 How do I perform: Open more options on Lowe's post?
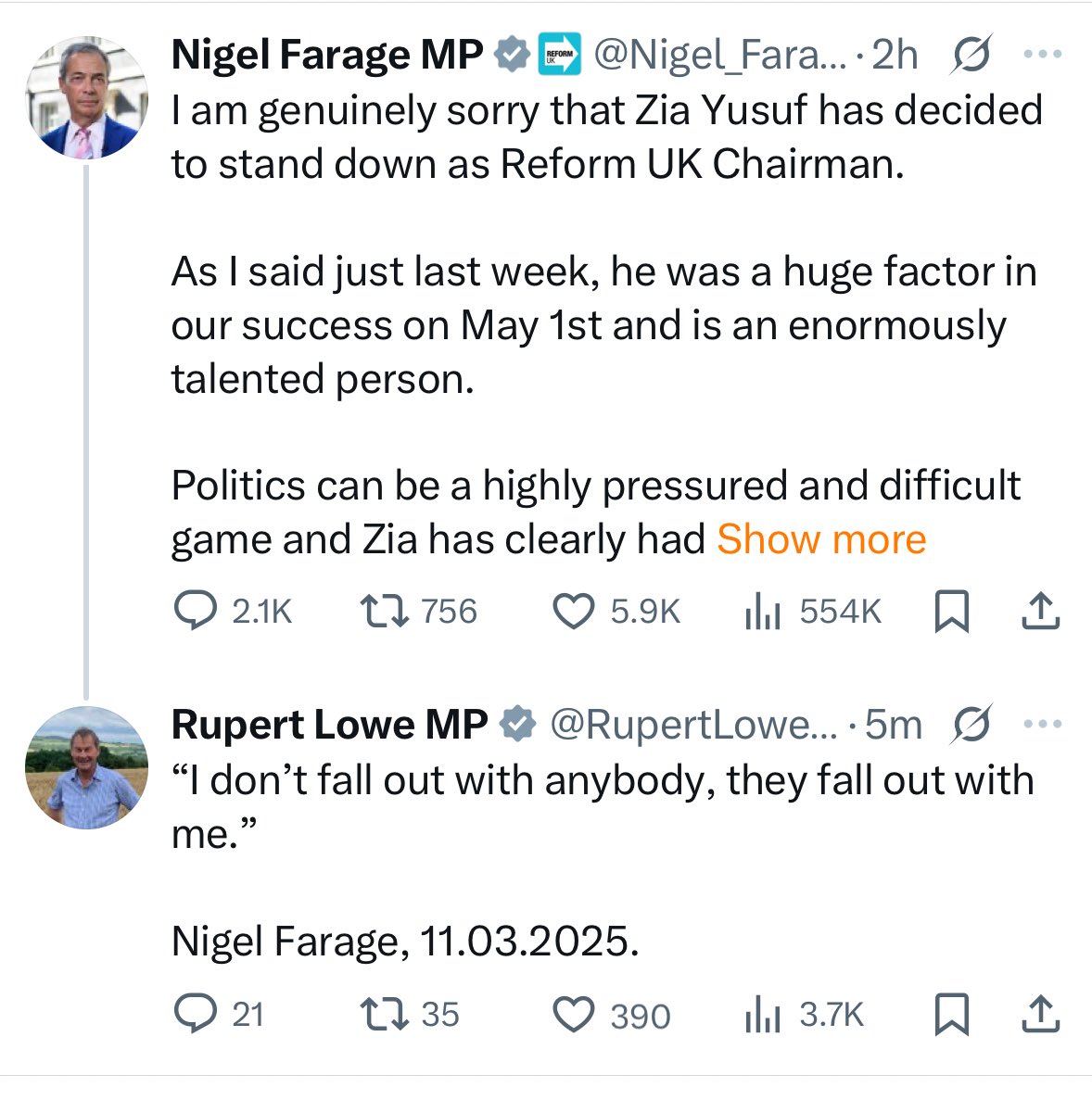click(1043, 724)
